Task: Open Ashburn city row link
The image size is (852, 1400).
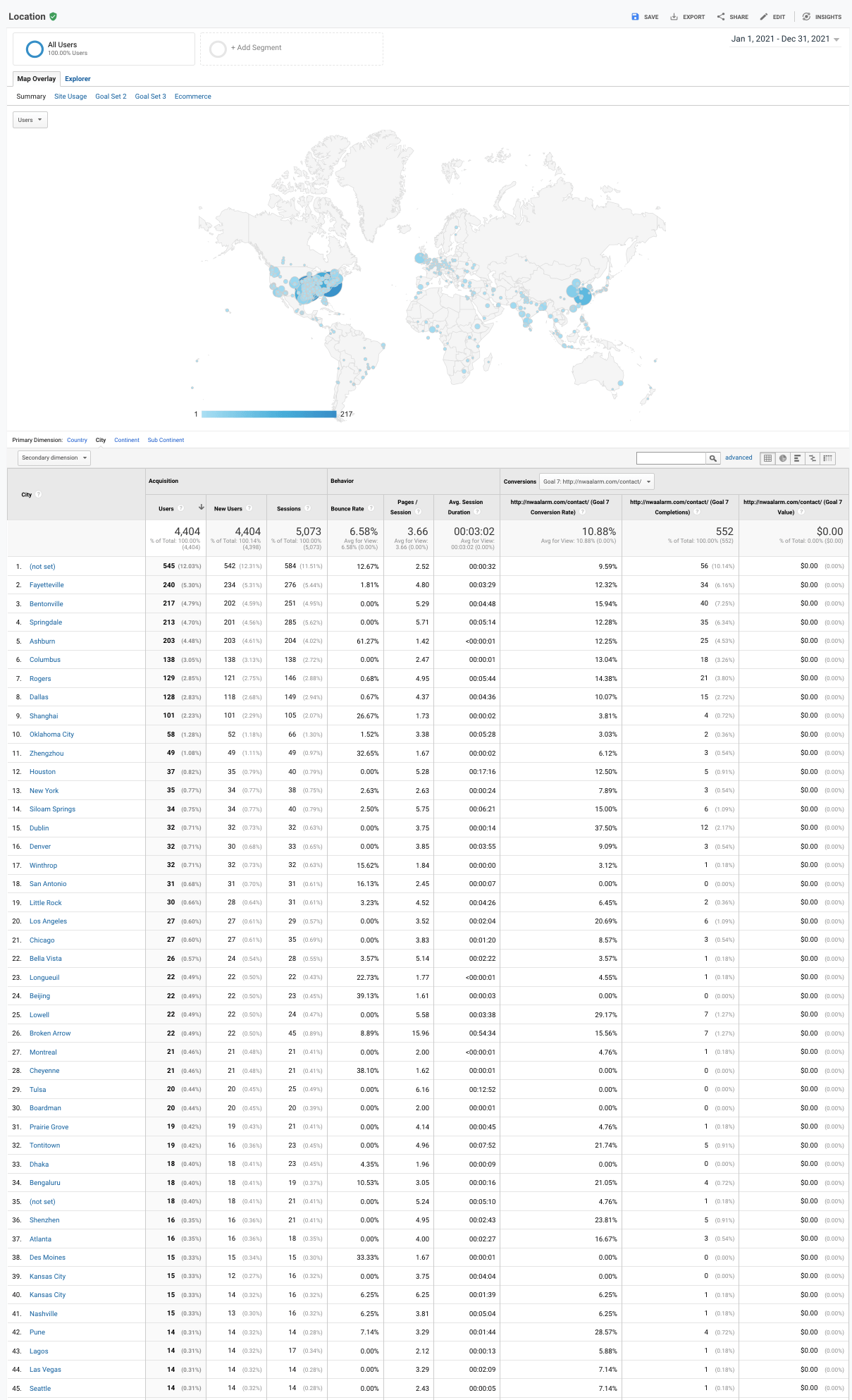Action: [x=42, y=641]
